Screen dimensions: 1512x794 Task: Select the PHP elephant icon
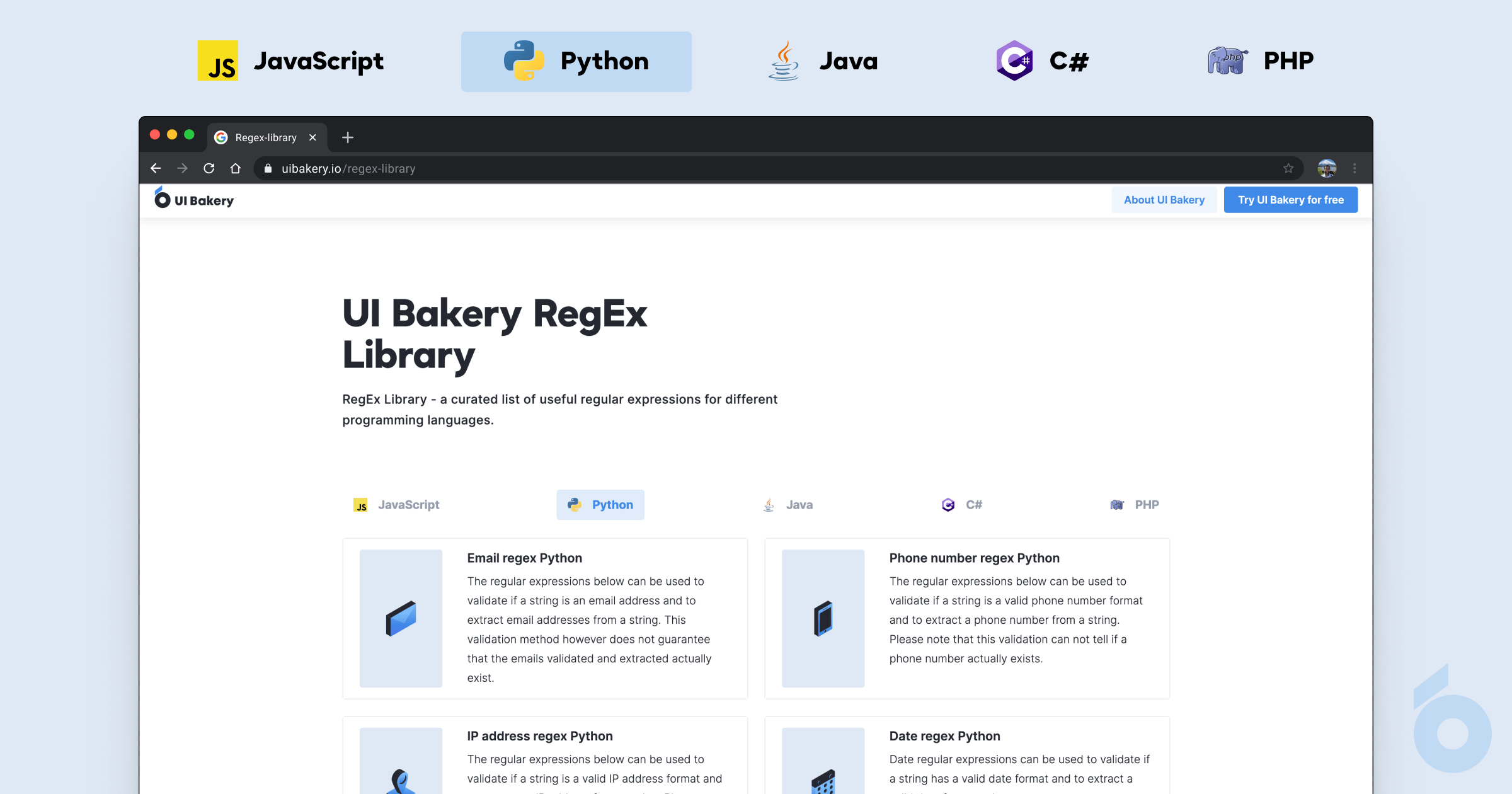coord(1226,60)
